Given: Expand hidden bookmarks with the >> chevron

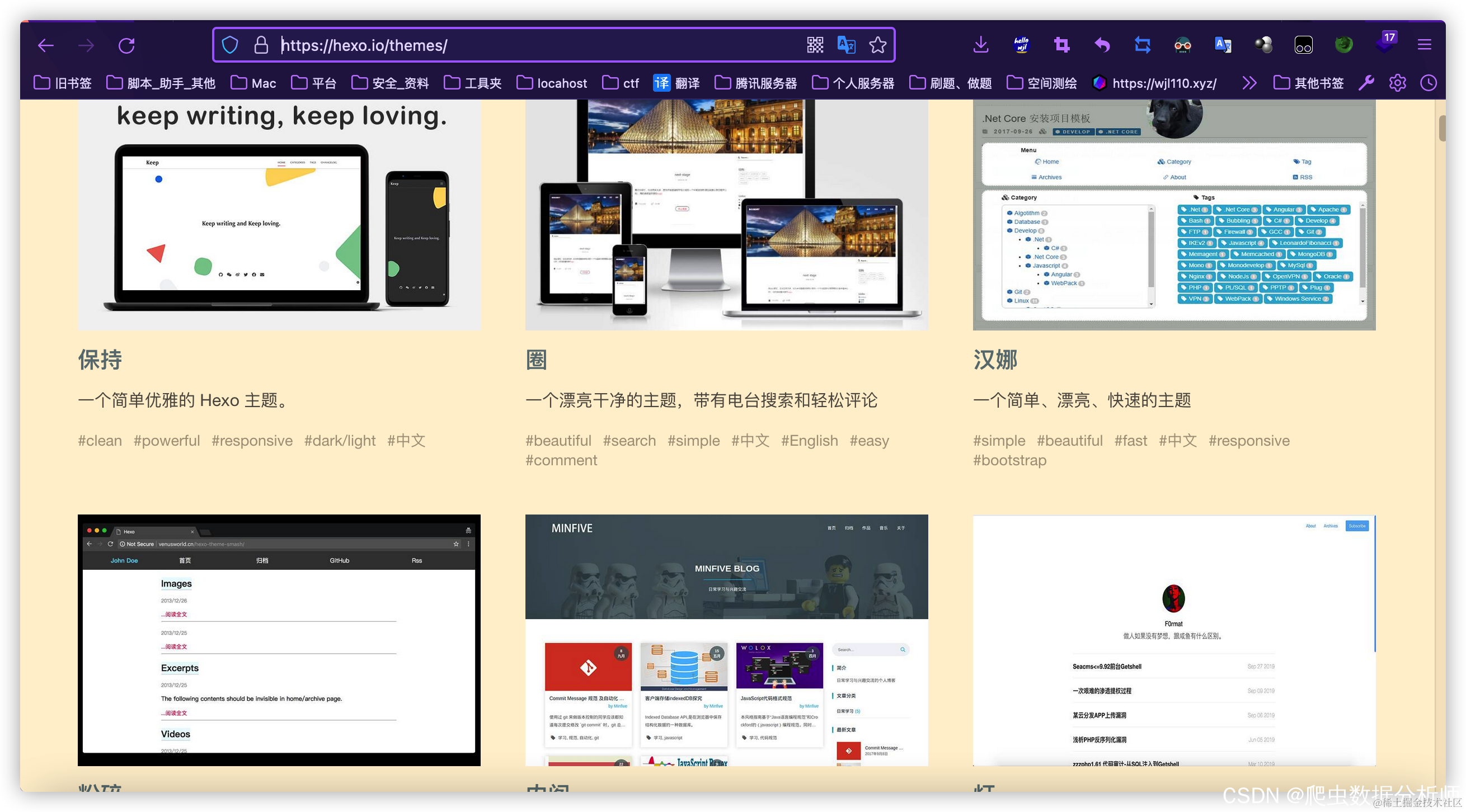Looking at the screenshot, I should [1250, 83].
